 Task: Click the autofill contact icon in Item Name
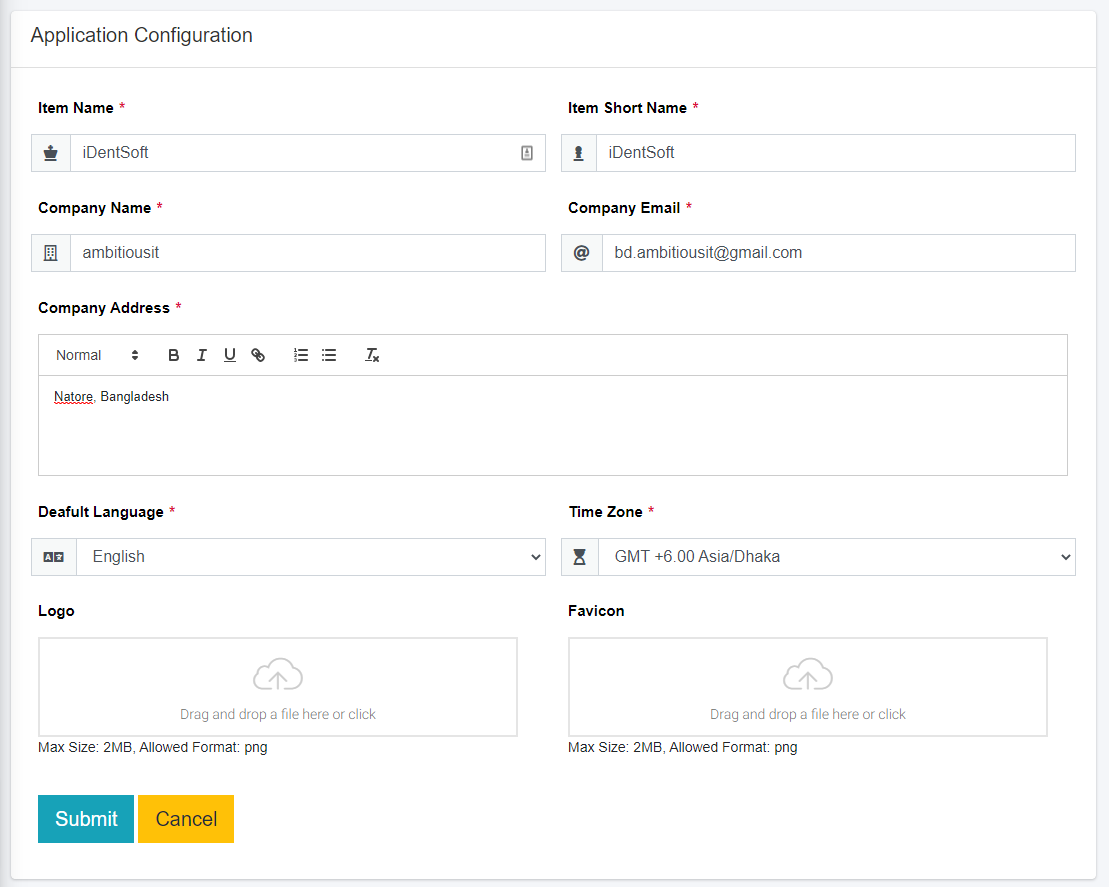[527, 153]
